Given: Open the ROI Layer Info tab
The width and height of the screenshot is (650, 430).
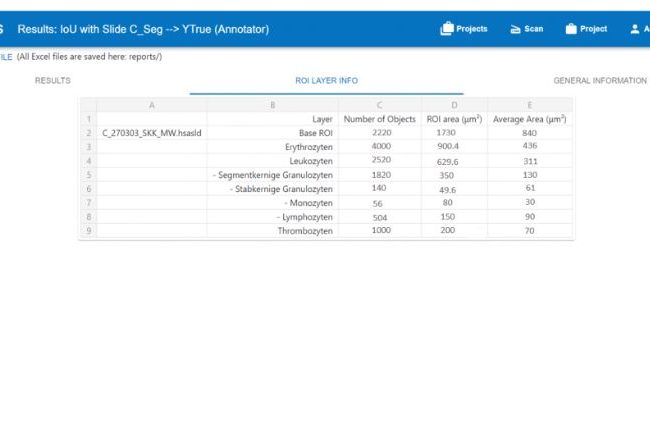Looking at the screenshot, I should coord(326,80).
